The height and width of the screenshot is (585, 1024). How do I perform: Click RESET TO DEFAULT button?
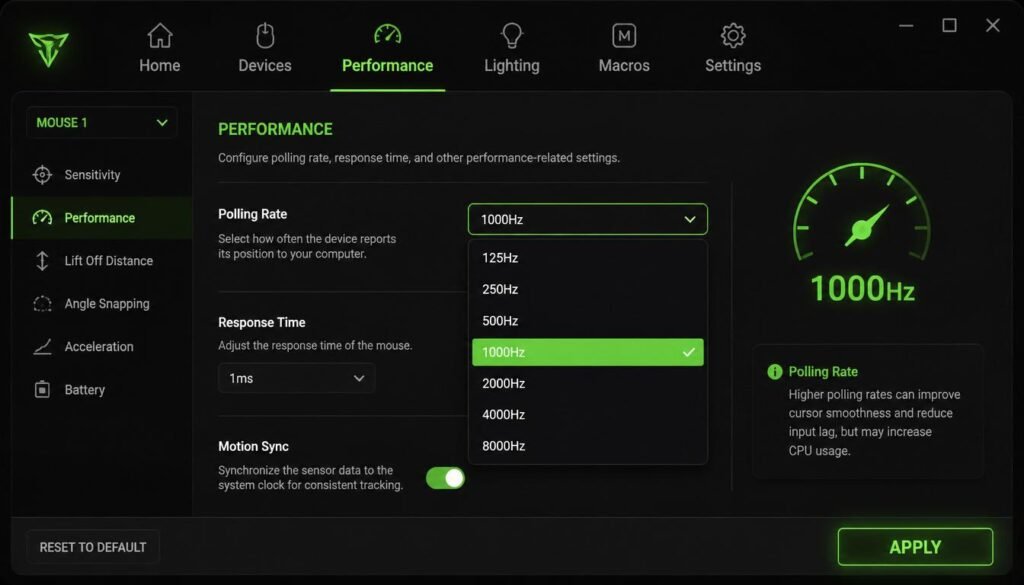click(93, 547)
